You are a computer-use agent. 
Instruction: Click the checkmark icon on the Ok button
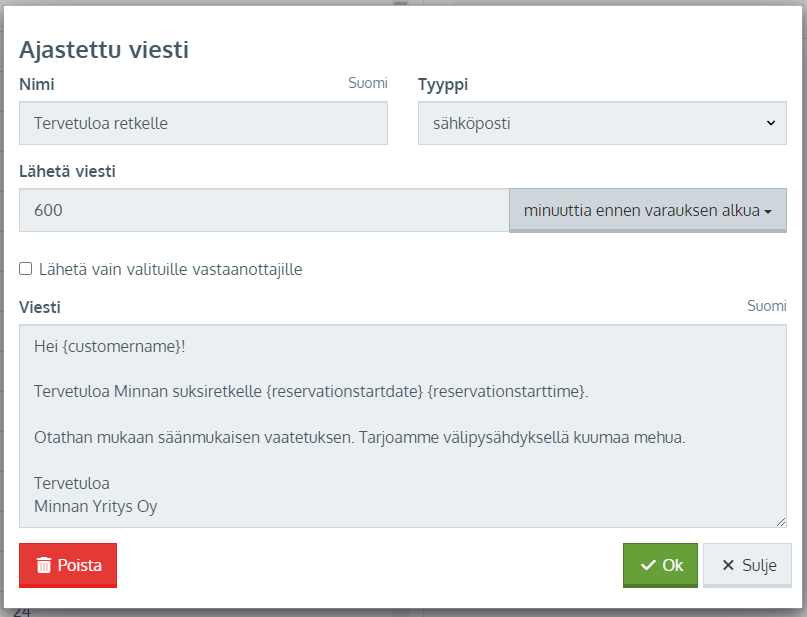pyautogui.click(x=648, y=566)
